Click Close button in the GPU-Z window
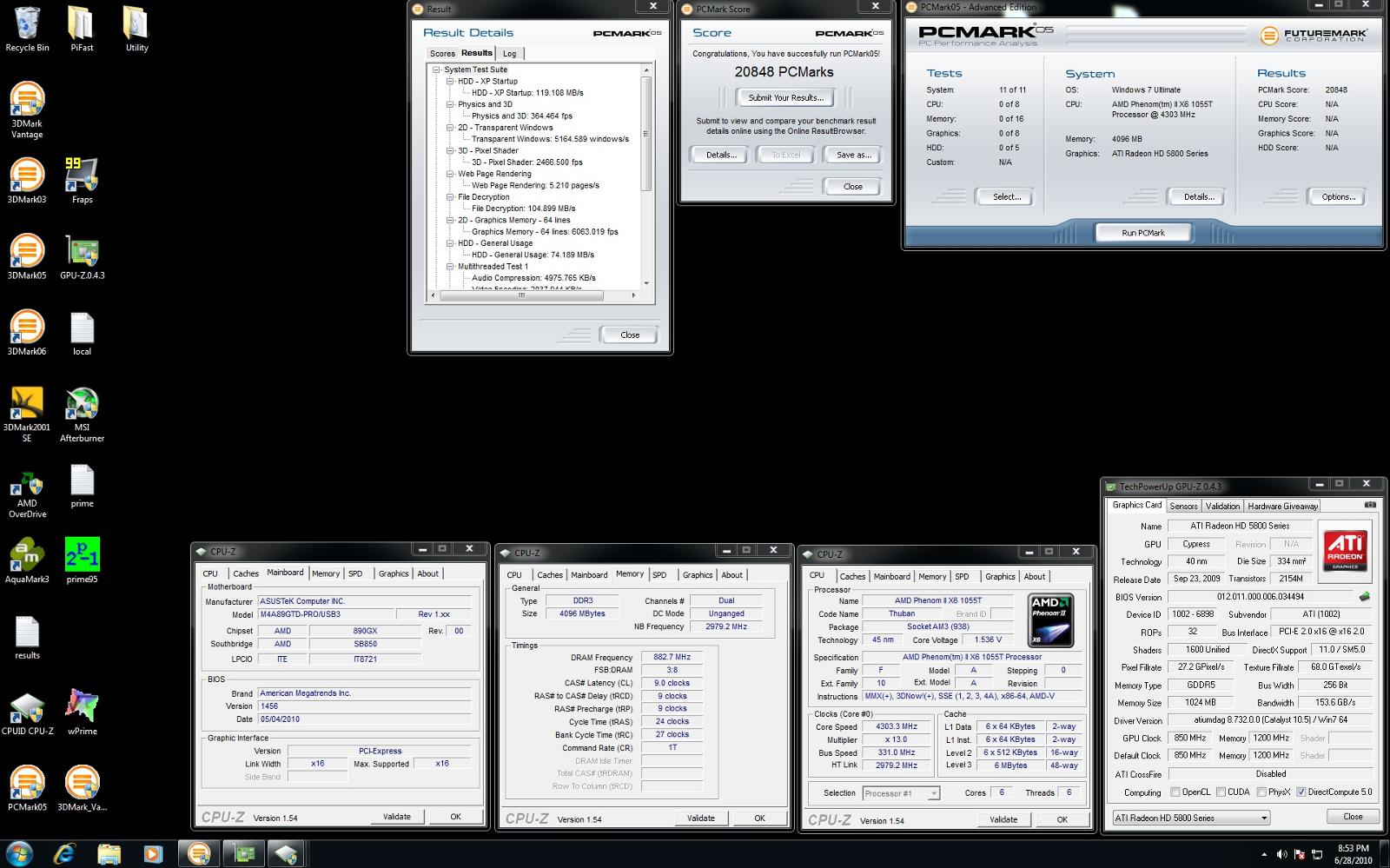The width and height of the screenshot is (1390, 868). [x=1353, y=817]
